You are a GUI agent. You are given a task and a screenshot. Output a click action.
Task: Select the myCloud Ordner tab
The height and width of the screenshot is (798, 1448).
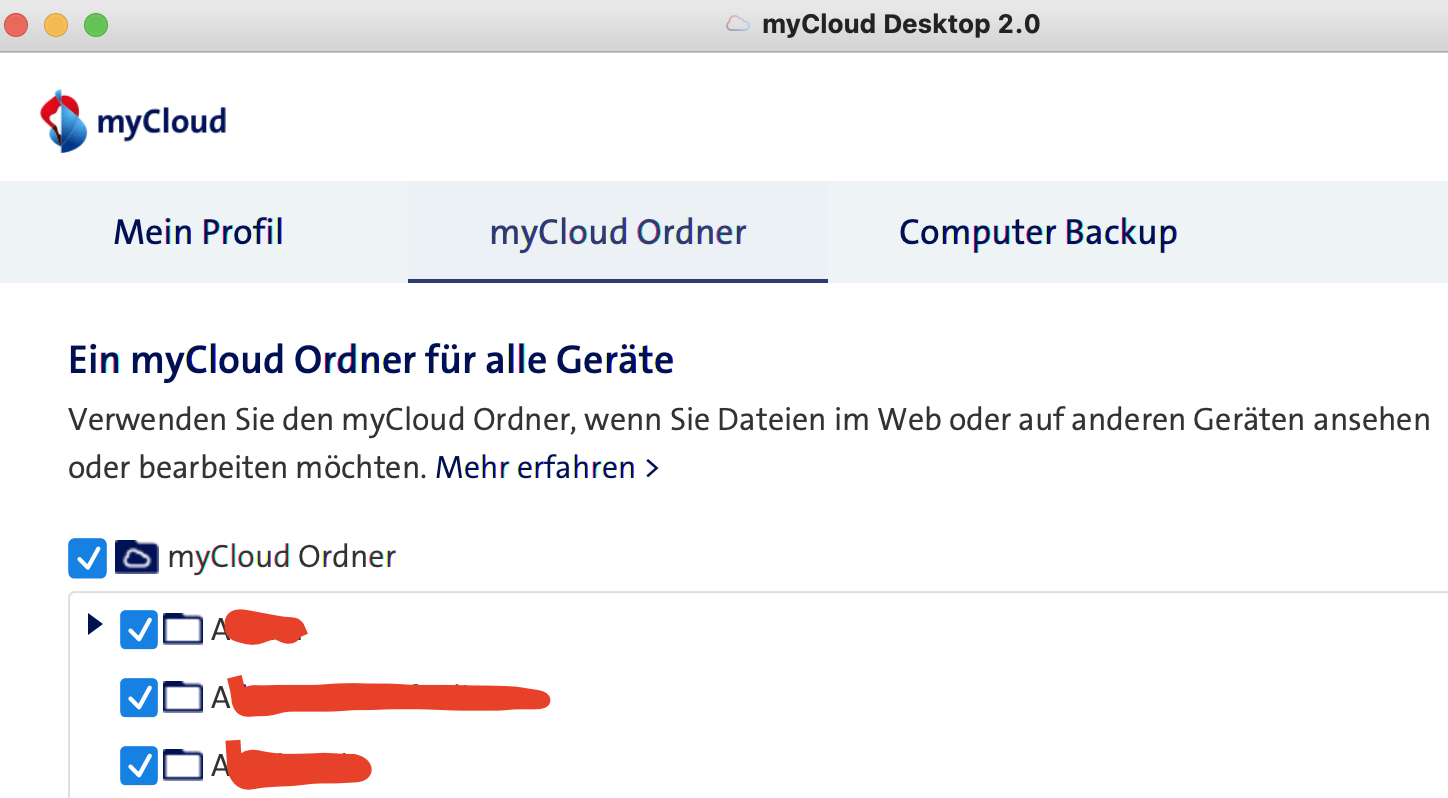point(616,231)
